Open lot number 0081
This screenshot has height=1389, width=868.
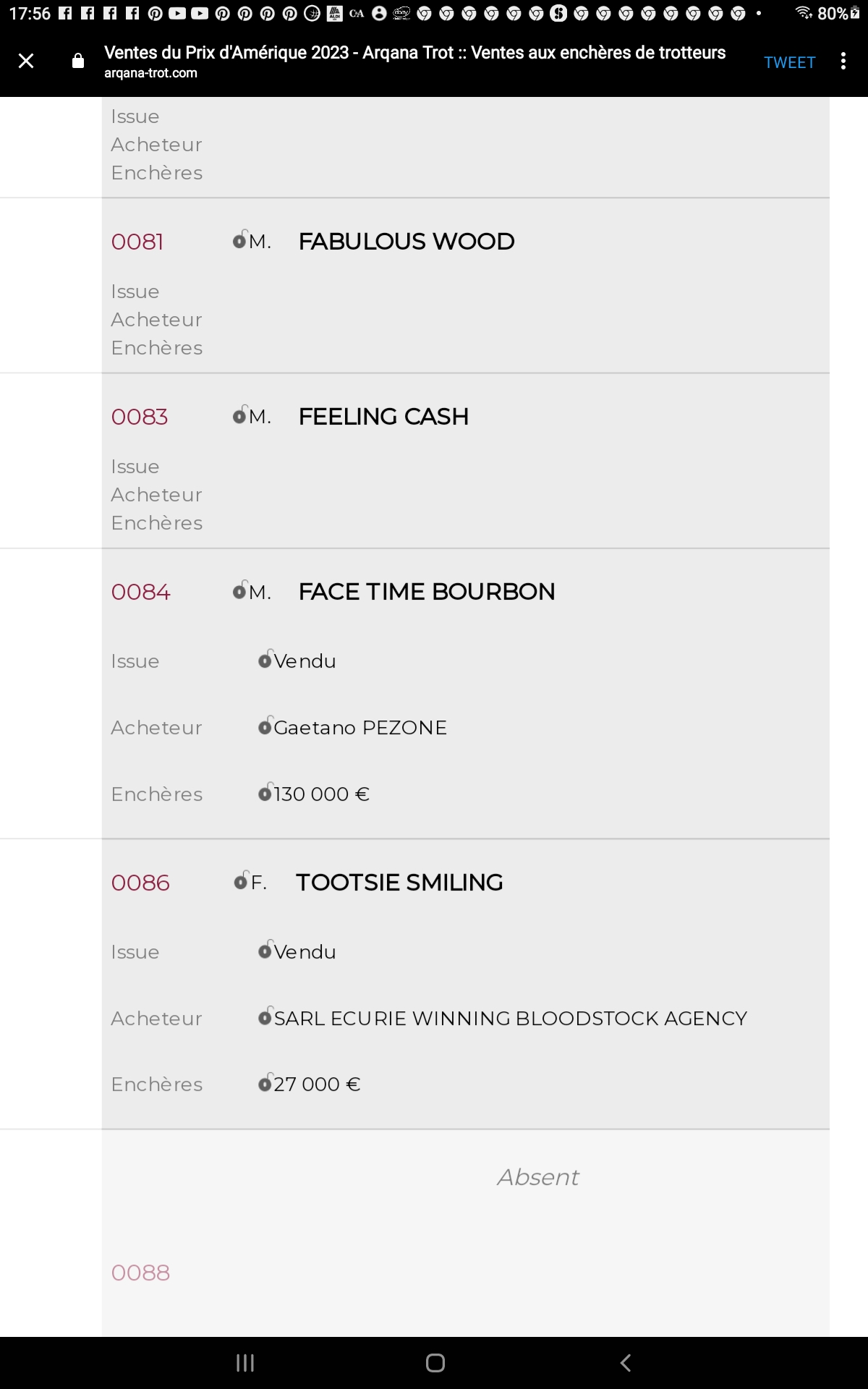(x=137, y=242)
